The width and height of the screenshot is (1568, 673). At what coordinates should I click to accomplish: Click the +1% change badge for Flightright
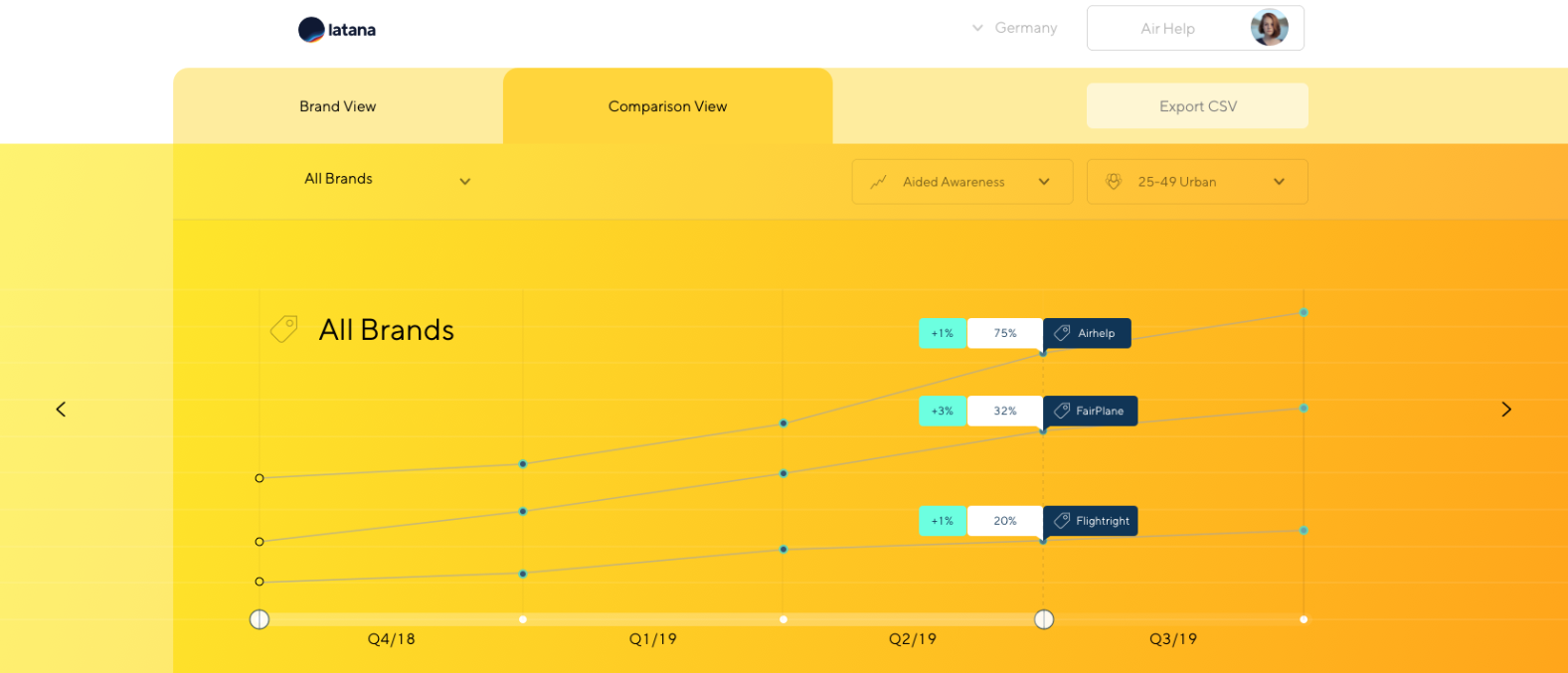click(942, 521)
